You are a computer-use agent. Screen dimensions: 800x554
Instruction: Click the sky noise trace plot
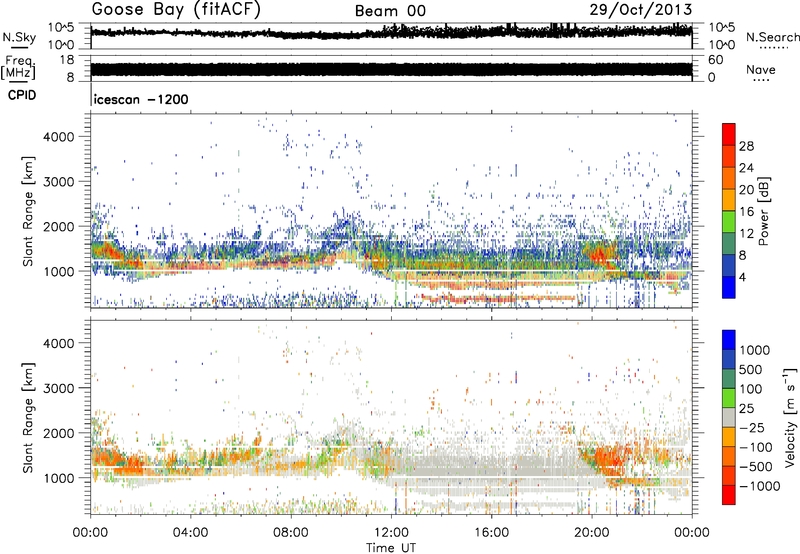[391, 32]
